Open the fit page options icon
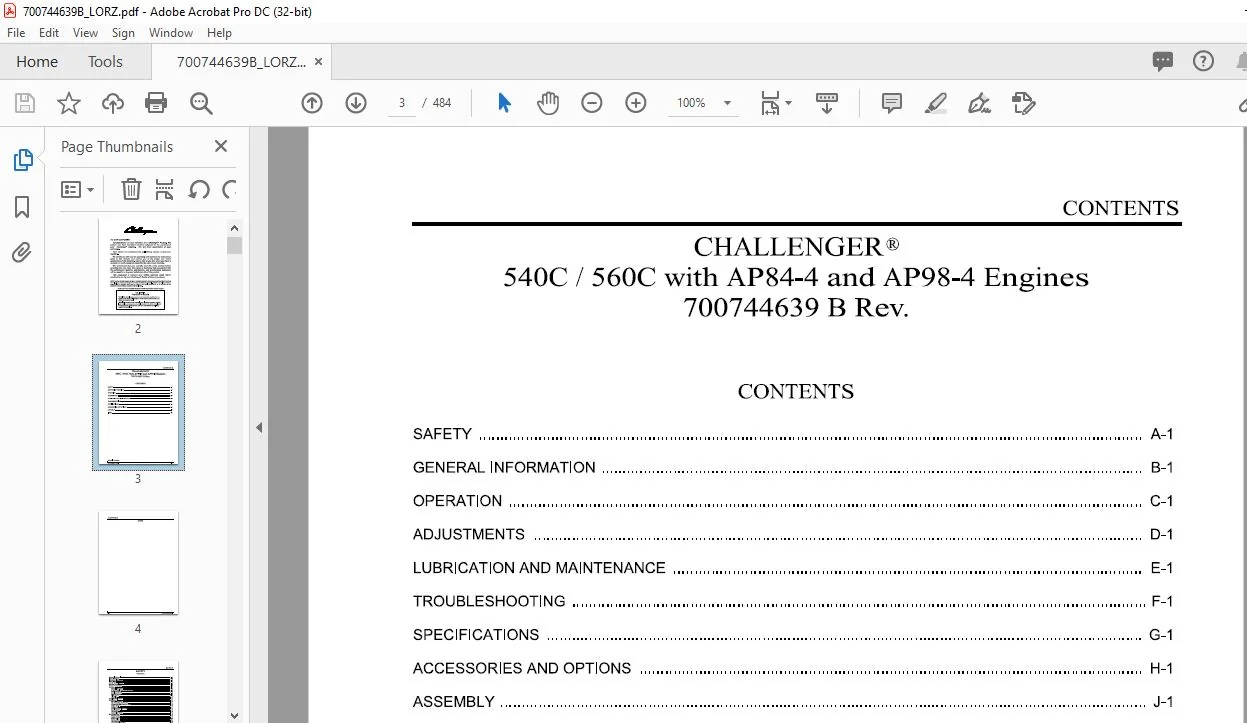 (775, 103)
